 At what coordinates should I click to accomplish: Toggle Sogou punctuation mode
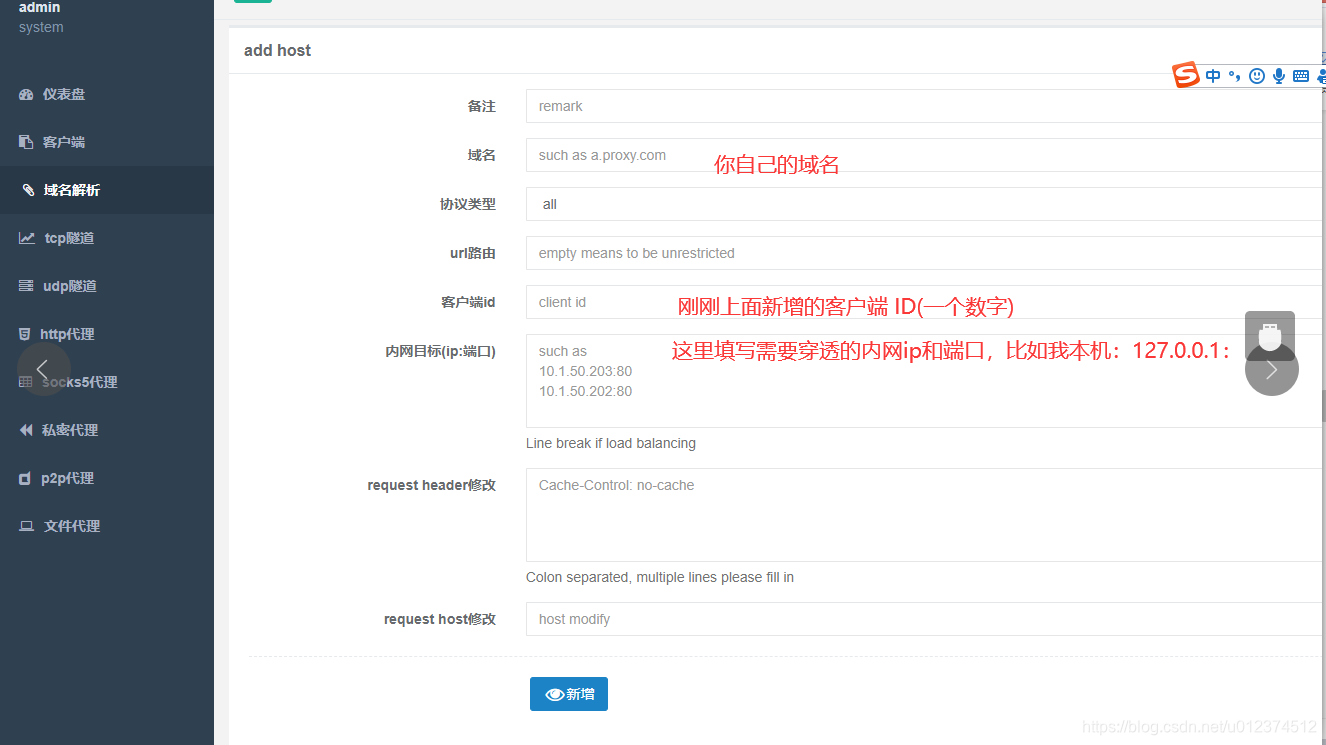(1235, 76)
